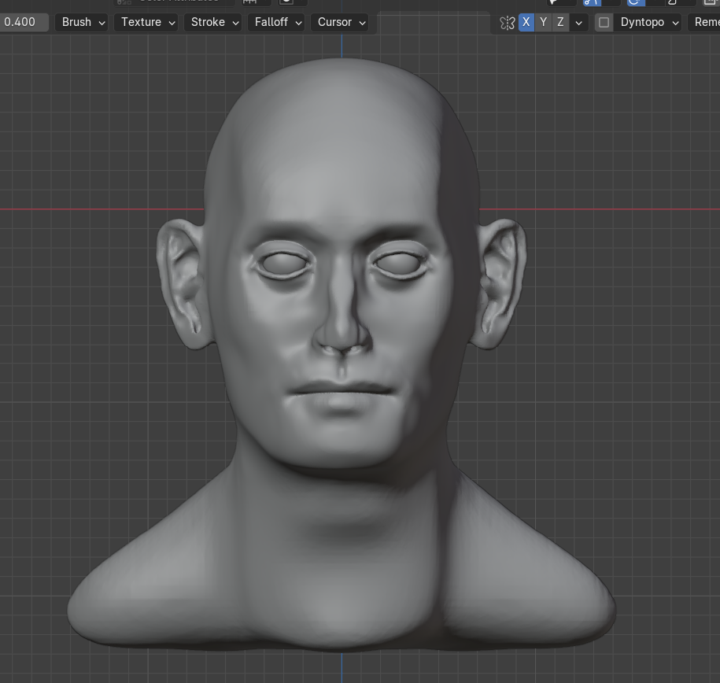The height and width of the screenshot is (683, 720).
Task: Enable Y axis symmetry
Action: pyautogui.click(x=543, y=22)
